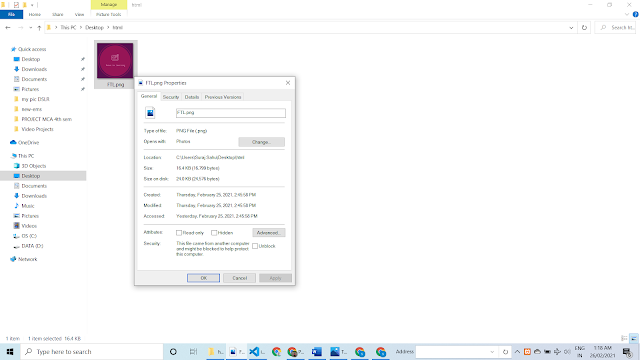Enable the Read-only checkbox
640x360 pixels.
(179, 233)
